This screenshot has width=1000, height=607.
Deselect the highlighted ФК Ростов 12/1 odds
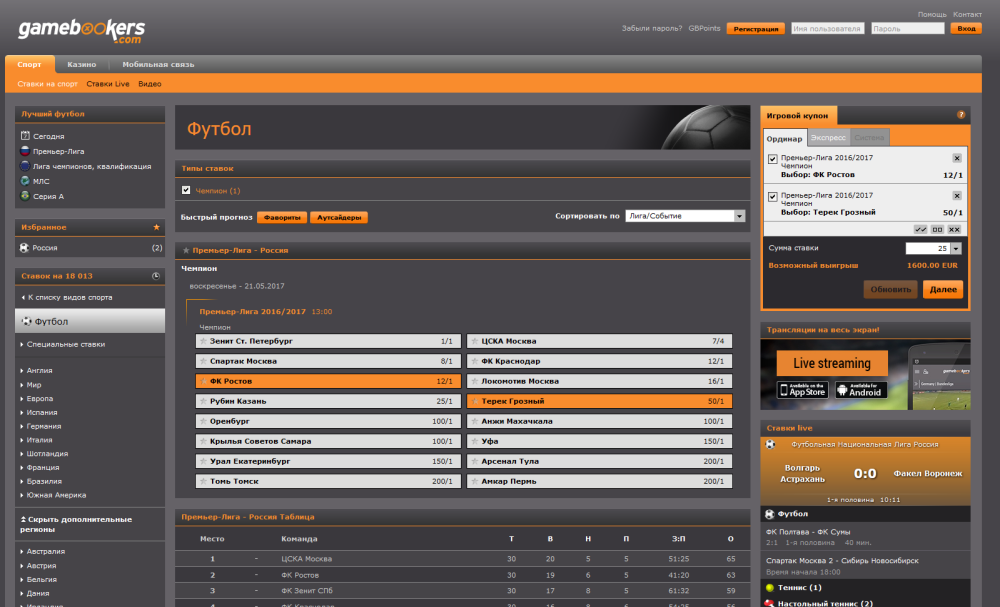pos(328,381)
